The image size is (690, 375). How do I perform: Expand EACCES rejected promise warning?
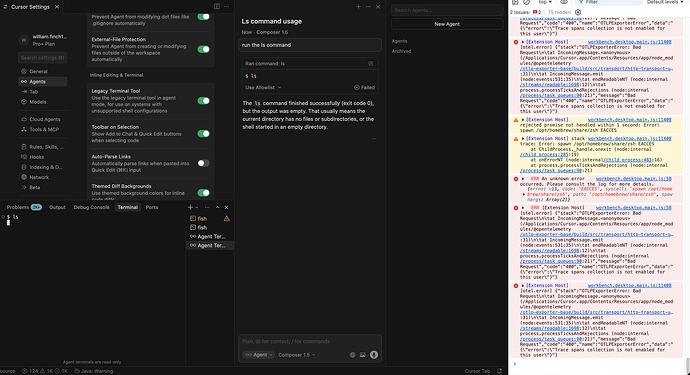[x=523, y=120]
